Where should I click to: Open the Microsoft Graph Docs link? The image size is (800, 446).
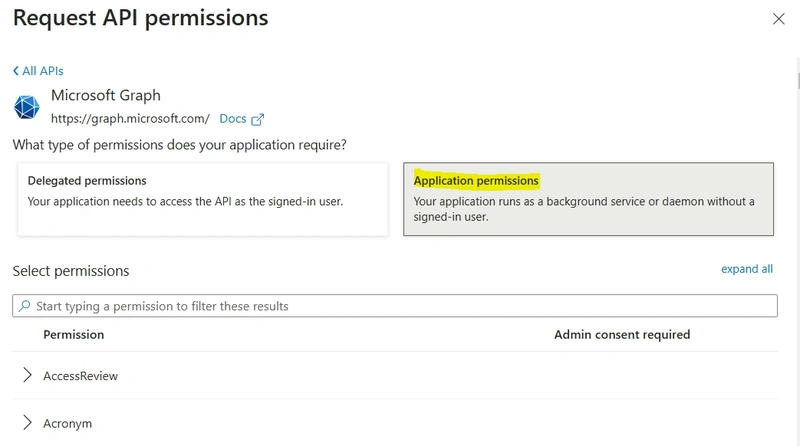coord(233,119)
